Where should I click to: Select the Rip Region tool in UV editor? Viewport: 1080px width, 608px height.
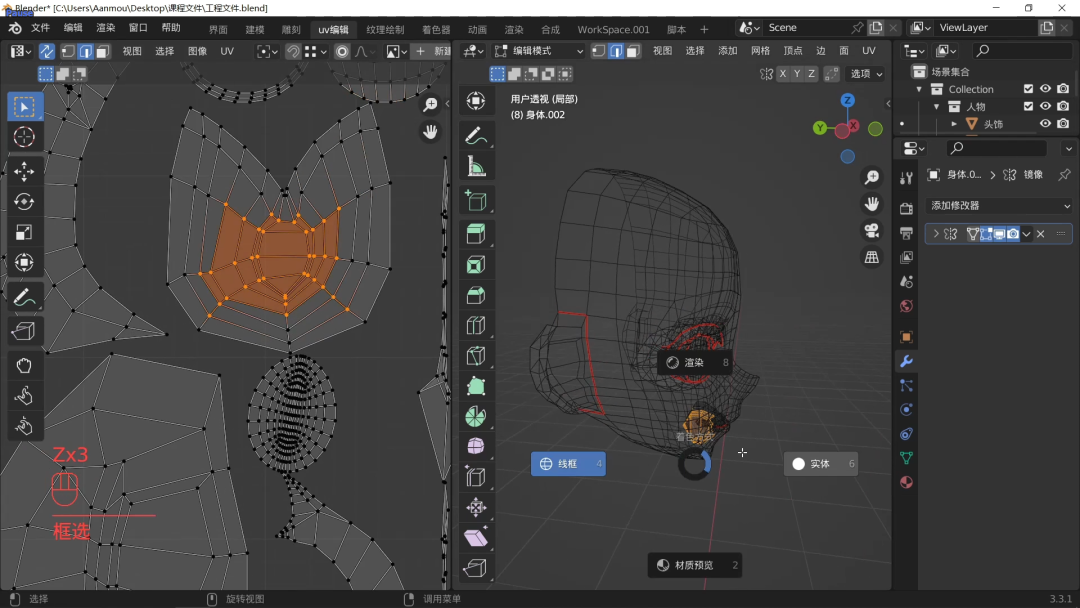pyautogui.click(x=24, y=331)
